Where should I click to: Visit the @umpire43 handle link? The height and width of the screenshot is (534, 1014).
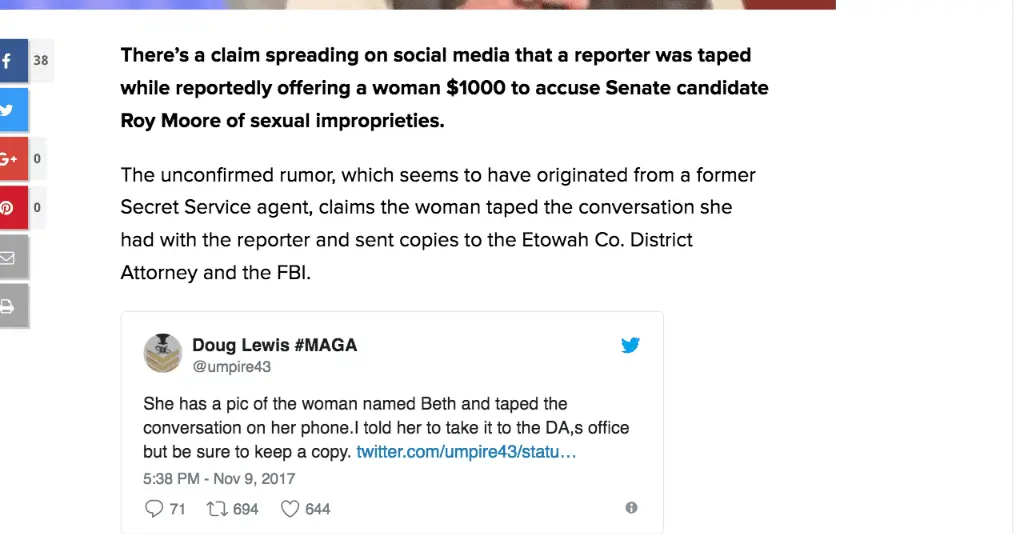tap(231, 367)
